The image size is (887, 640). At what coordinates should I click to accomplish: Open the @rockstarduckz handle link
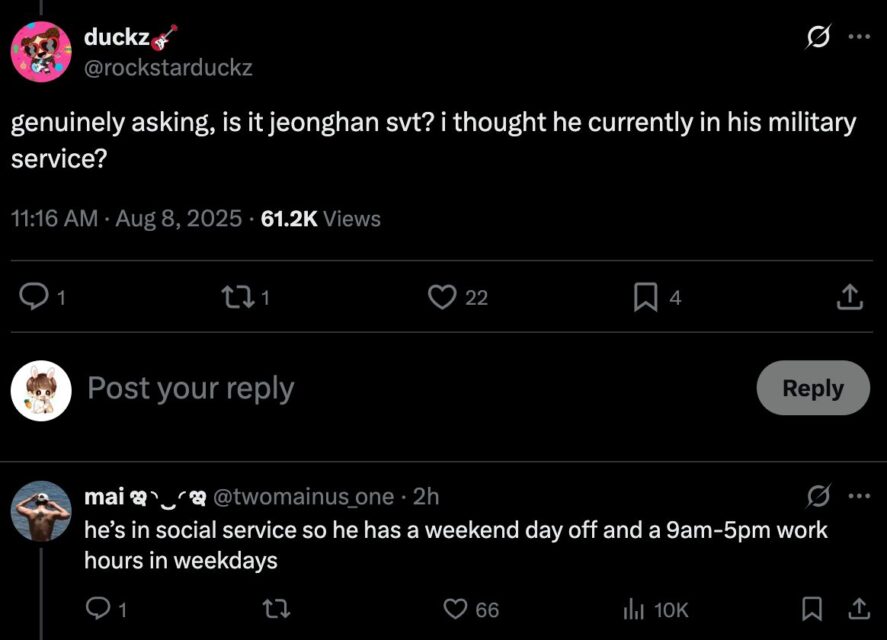168,68
